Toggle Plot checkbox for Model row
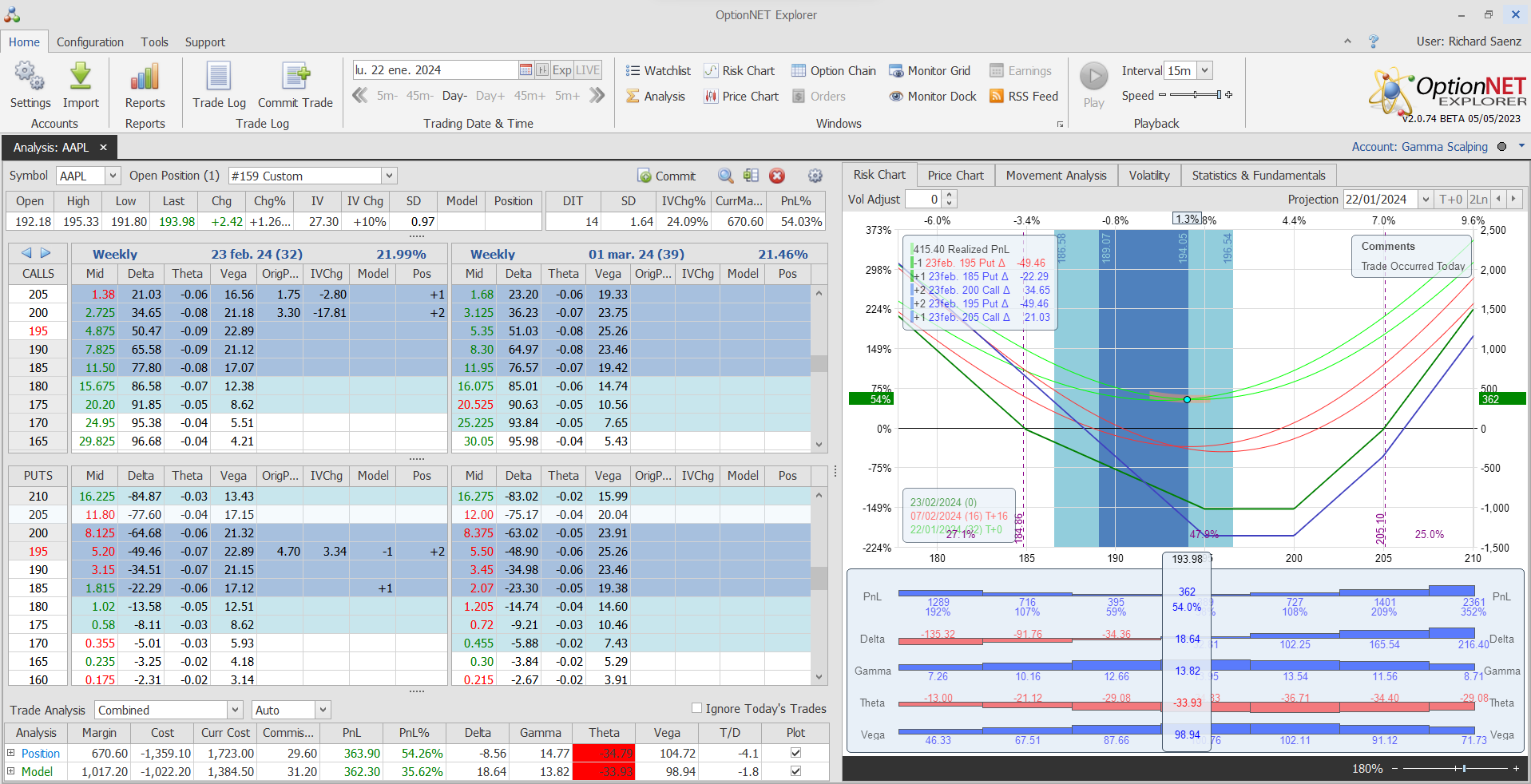 [795, 771]
